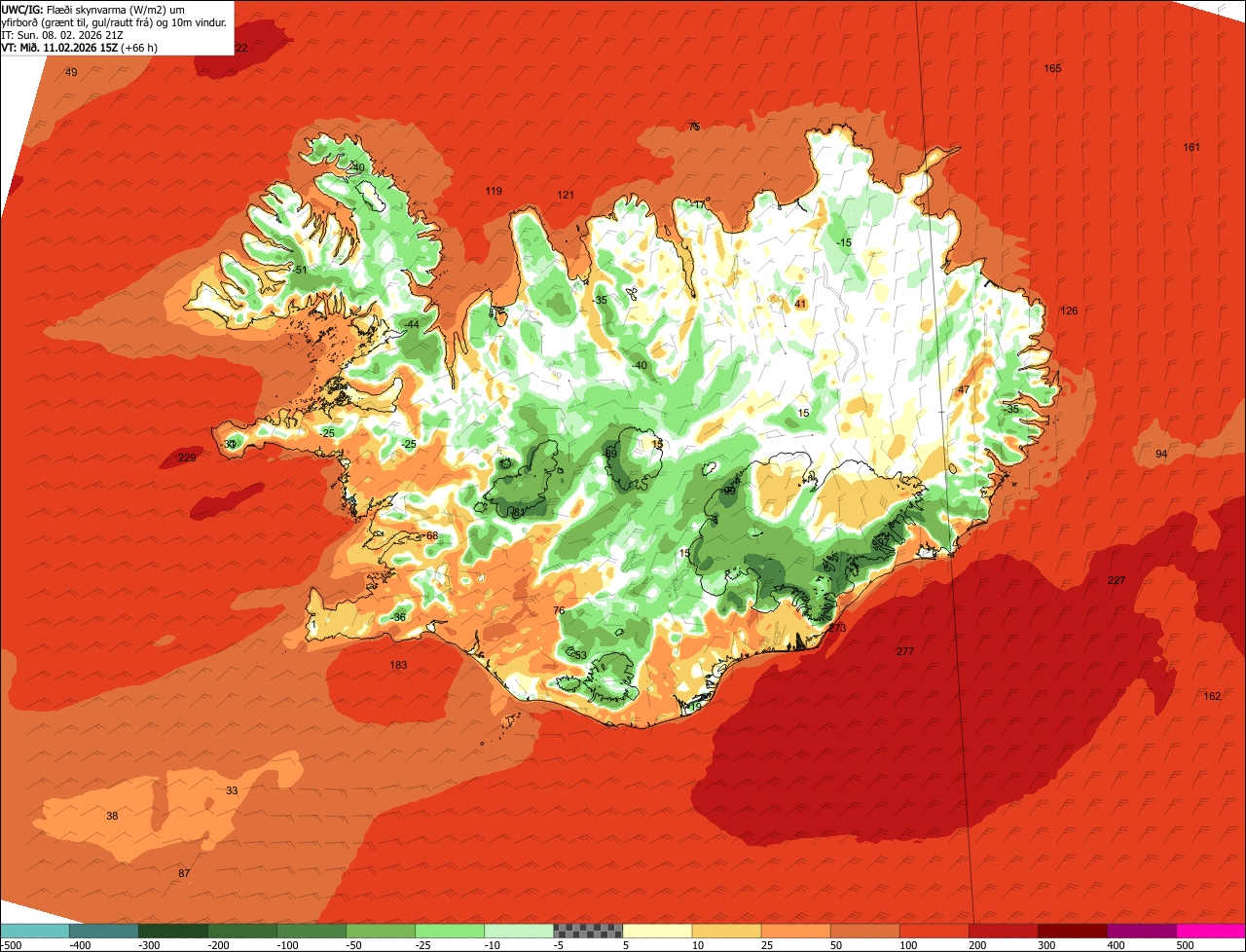This screenshot has width=1246, height=952.
Task: Click the value '121' north of Iceland
Action: [566, 195]
